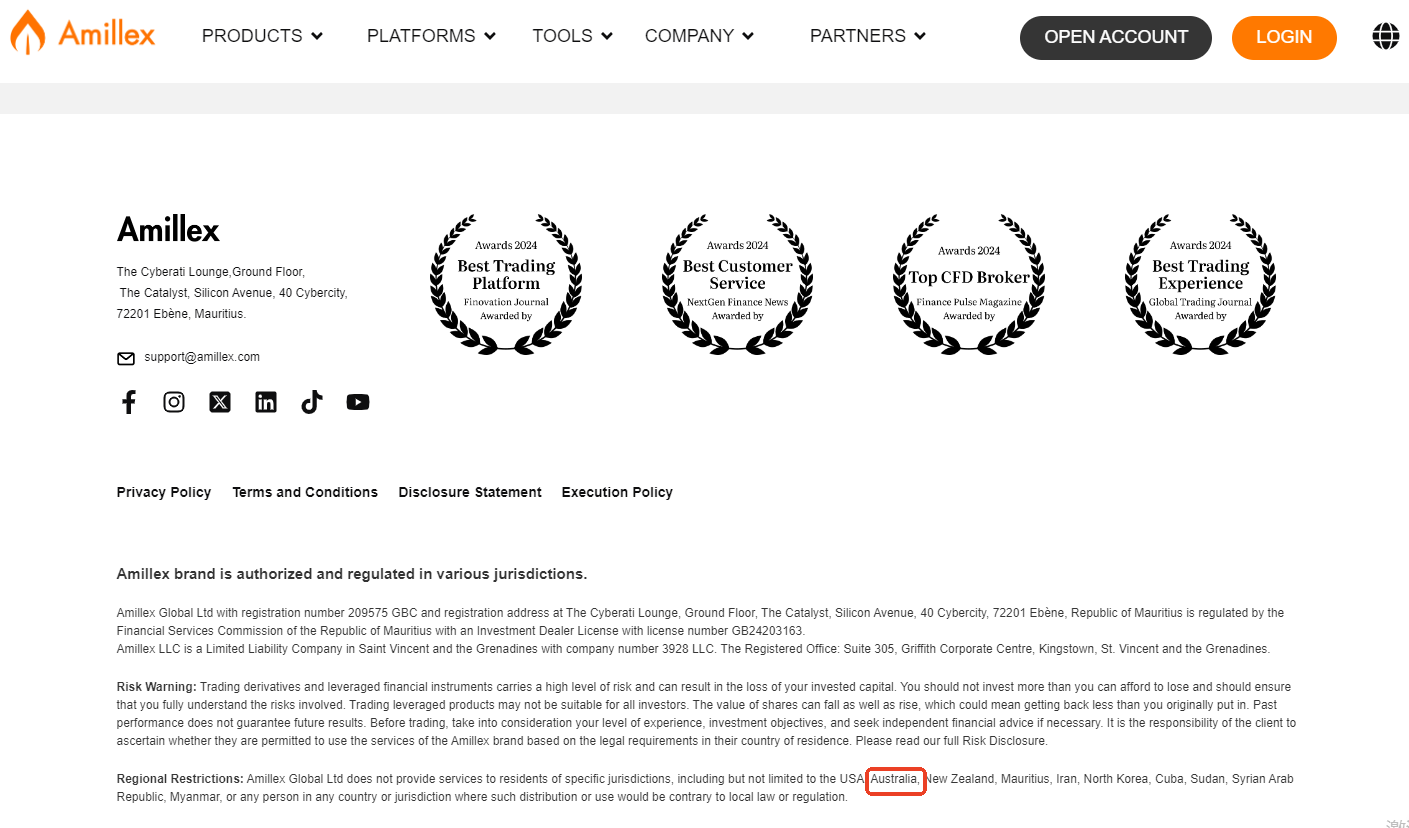
Task: Expand the PRODUCTS menu chevron
Action: pyautogui.click(x=317, y=37)
